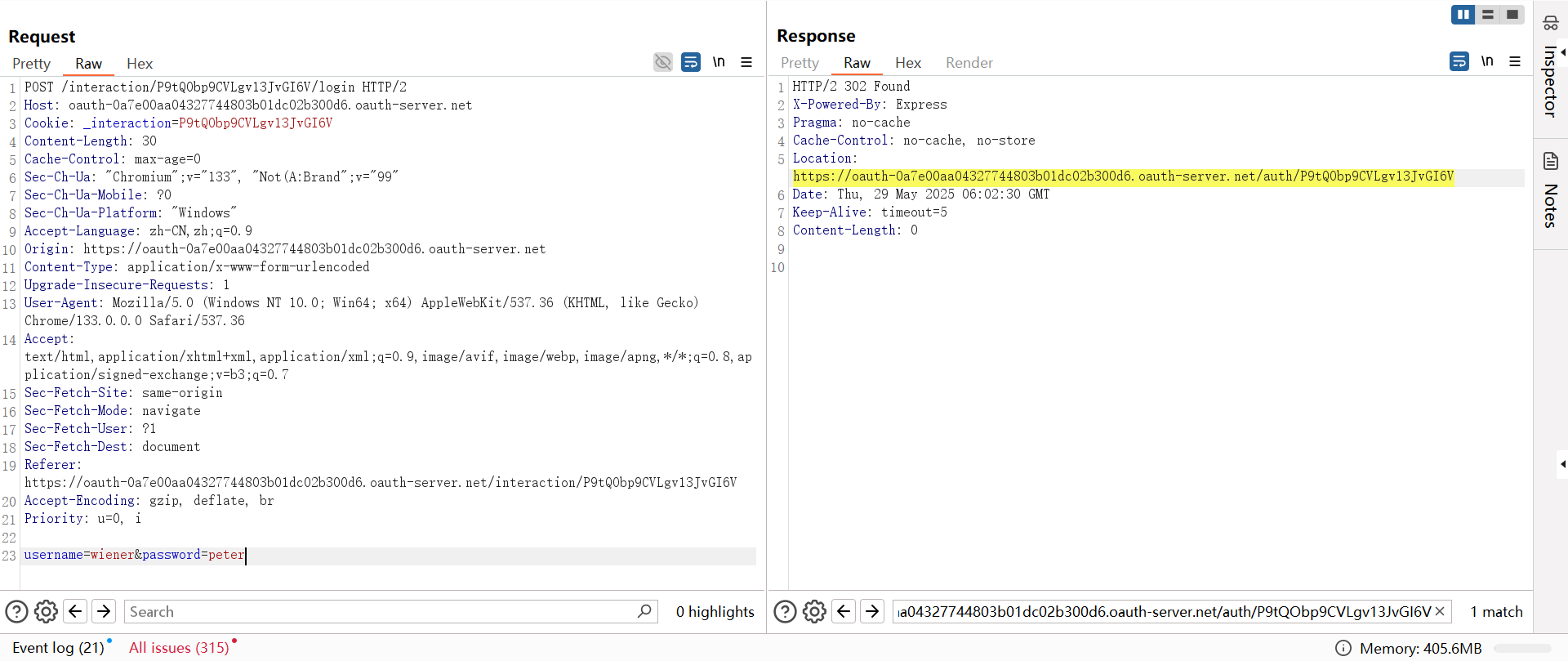Select side-by-side layout icon
Screen dimensions: 1568x661
click(1463, 15)
